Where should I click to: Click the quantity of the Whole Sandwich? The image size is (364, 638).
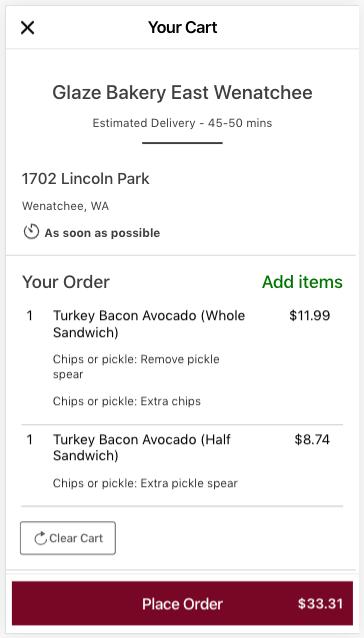tap(29, 315)
